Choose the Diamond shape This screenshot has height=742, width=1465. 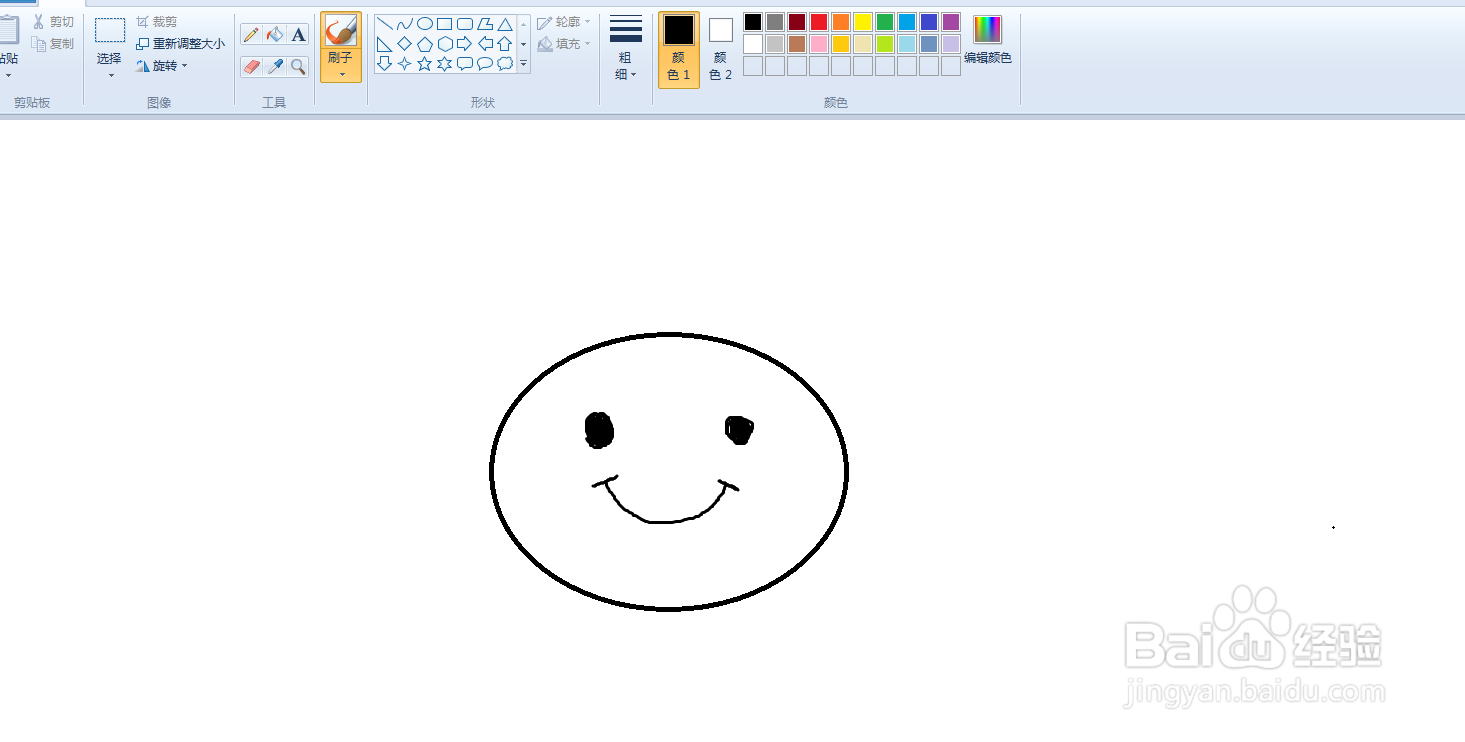click(x=405, y=44)
